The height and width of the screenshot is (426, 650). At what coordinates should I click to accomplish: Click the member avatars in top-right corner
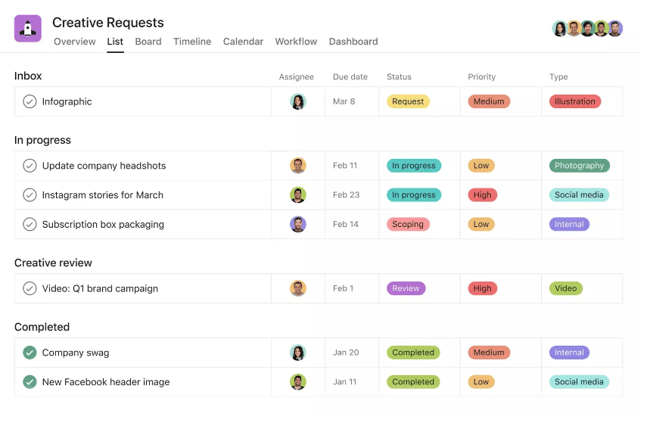587,29
